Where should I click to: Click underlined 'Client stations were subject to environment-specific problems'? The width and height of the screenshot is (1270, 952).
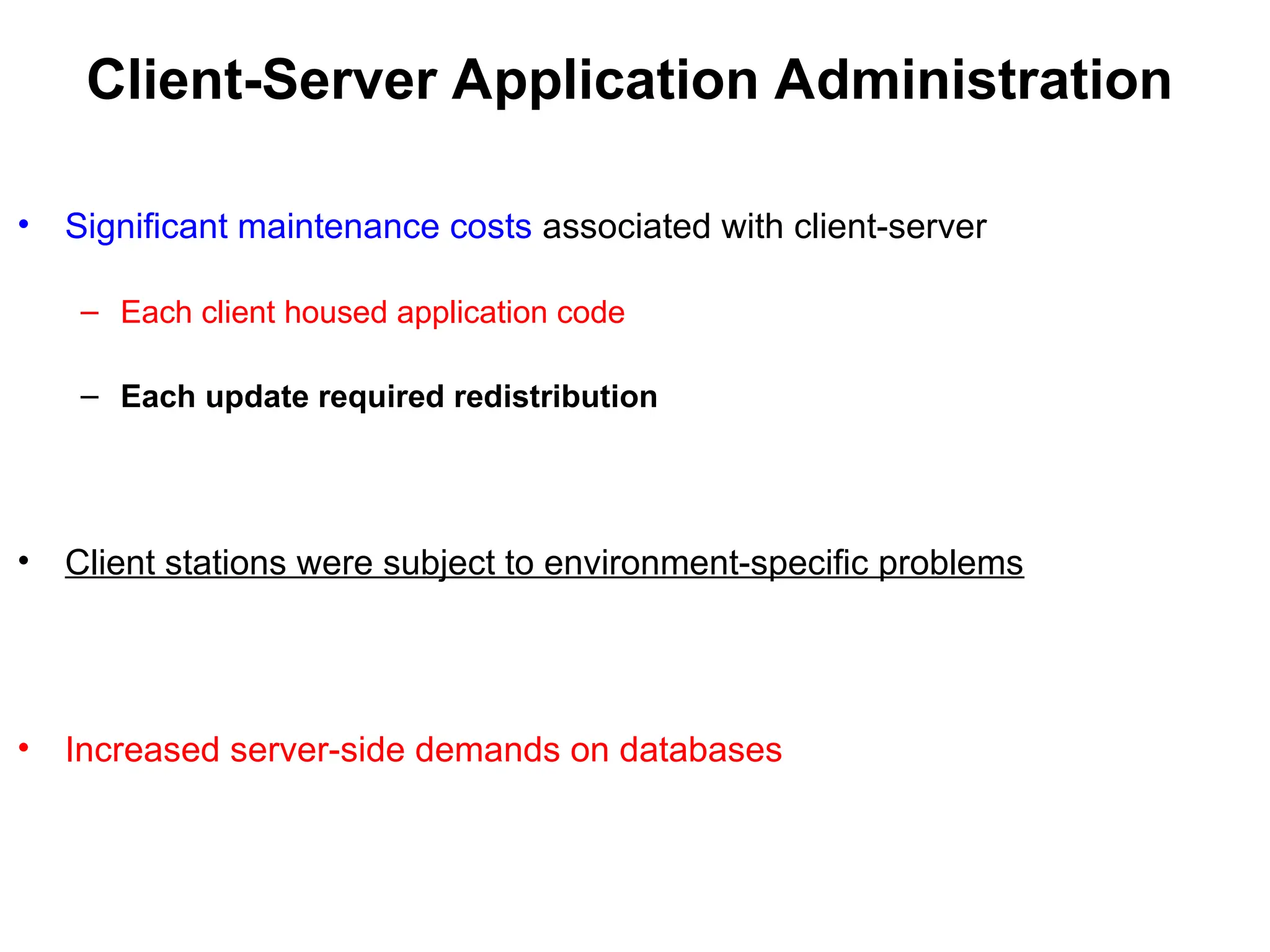544,563
